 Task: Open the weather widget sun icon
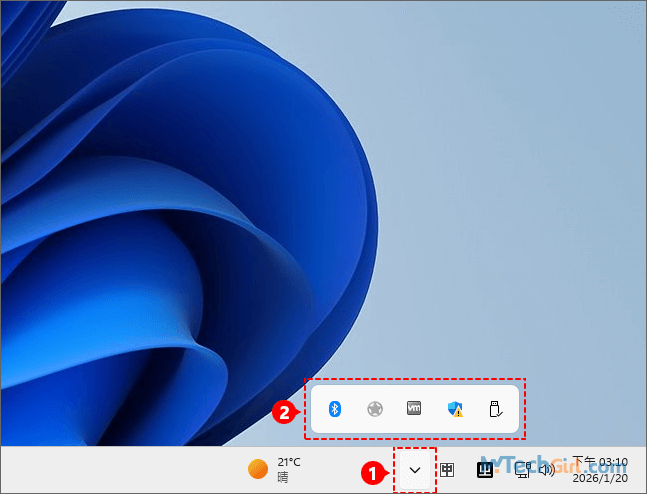pyautogui.click(x=258, y=469)
